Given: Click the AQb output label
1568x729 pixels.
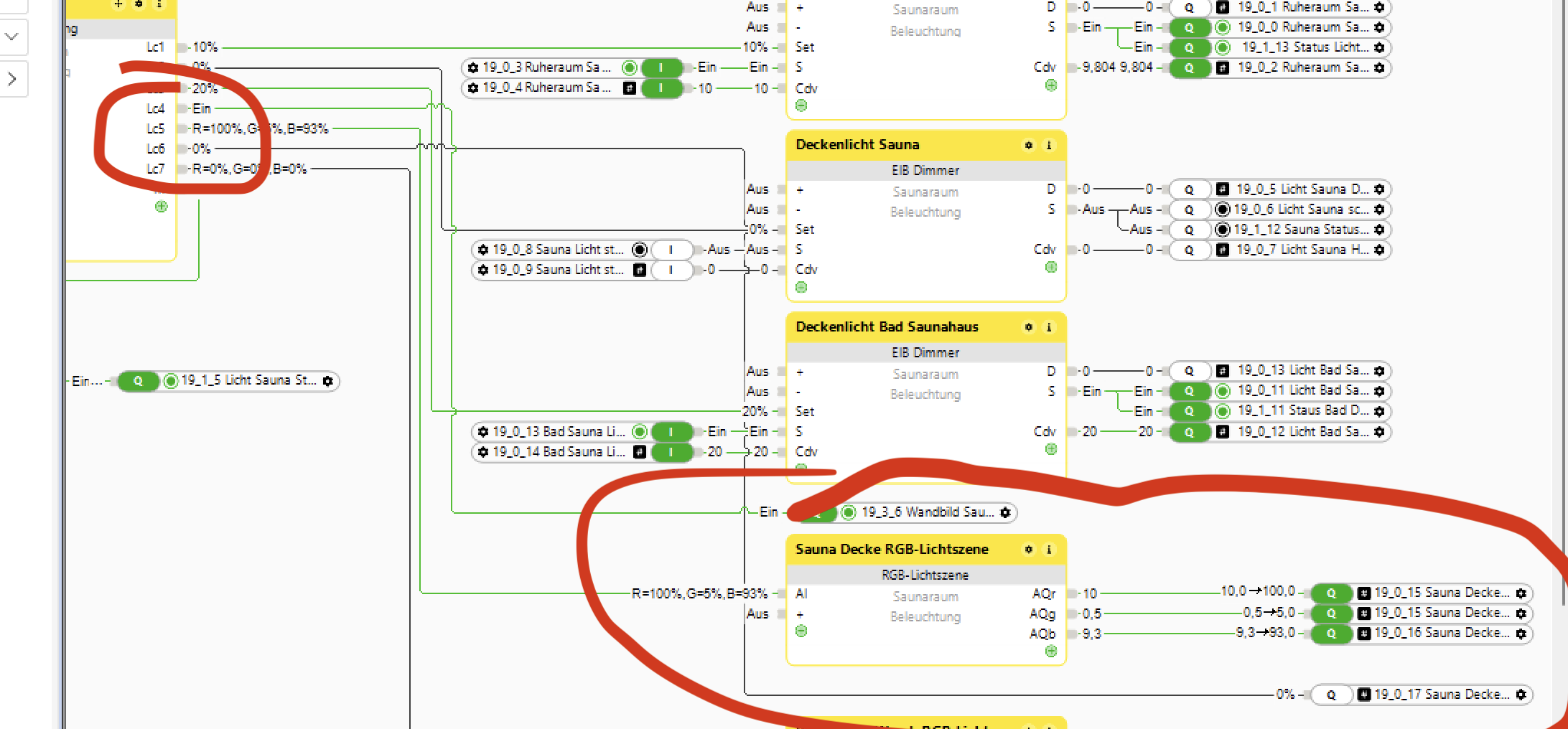Looking at the screenshot, I should [x=1042, y=634].
